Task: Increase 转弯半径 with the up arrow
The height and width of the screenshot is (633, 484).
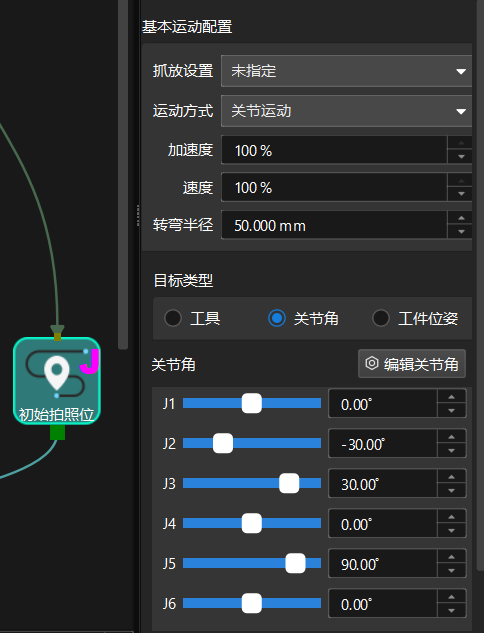Action: coord(461,218)
